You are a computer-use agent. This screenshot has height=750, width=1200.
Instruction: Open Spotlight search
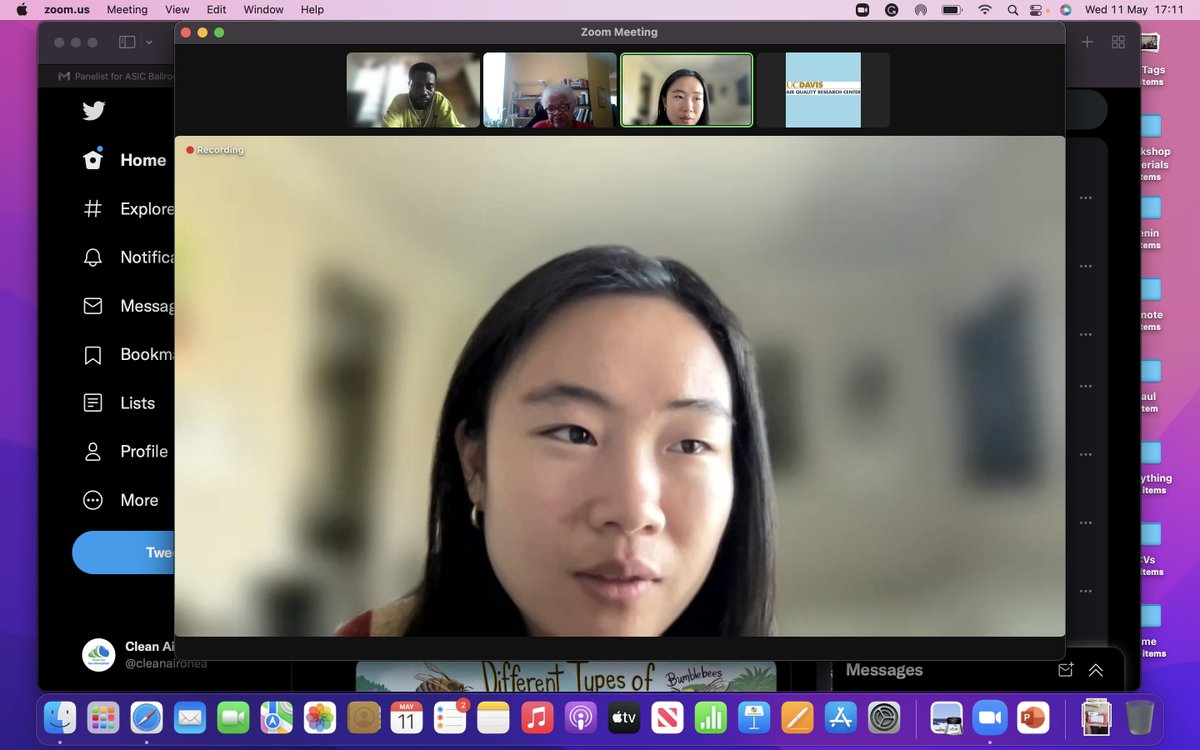pos(1013,9)
